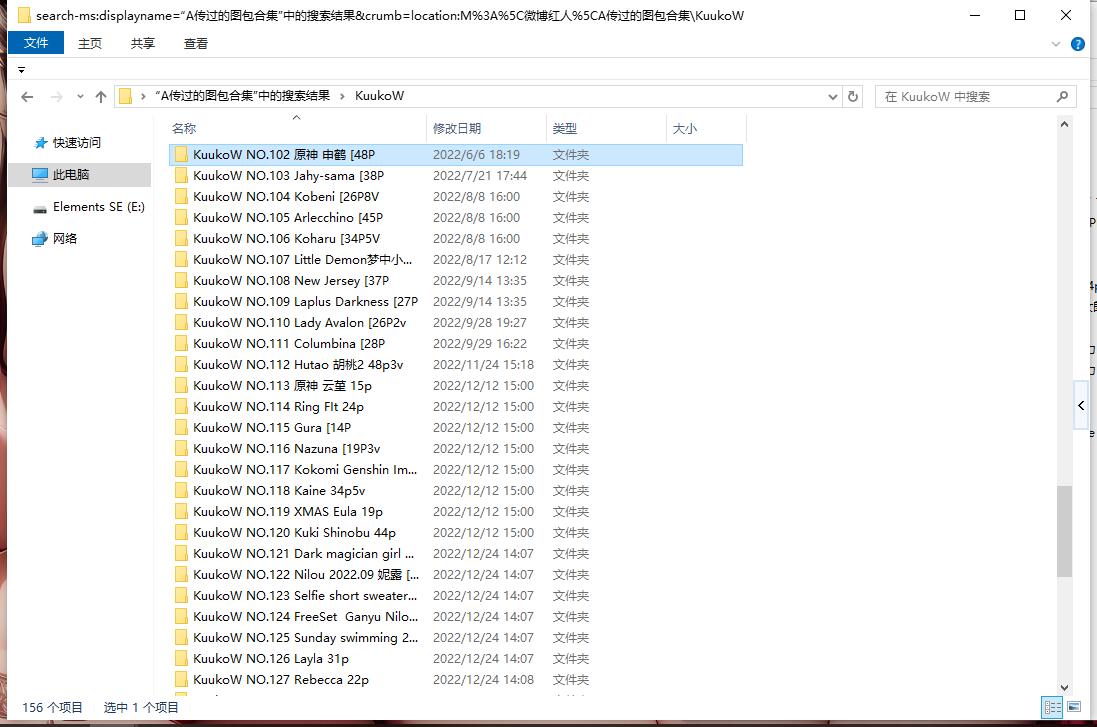
Task: Click date 2022/7/21 17:44 cell
Action: (x=479, y=176)
